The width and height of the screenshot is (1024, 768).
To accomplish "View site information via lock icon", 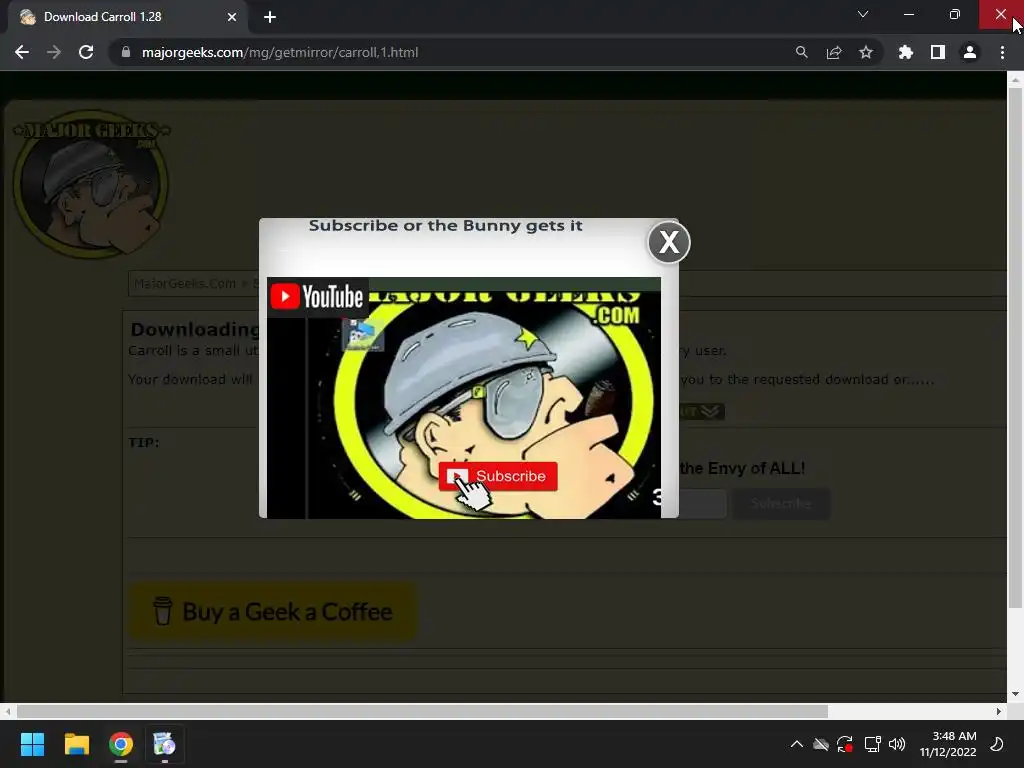I will (126, 52).
